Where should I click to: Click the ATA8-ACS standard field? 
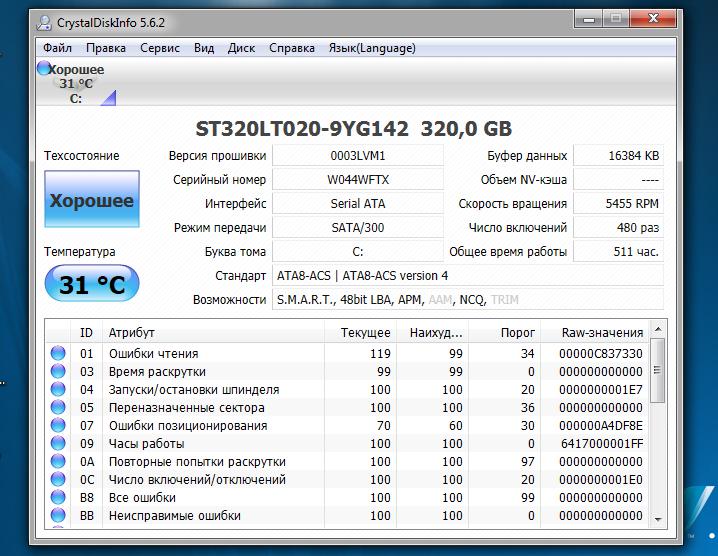coord(468,276)
